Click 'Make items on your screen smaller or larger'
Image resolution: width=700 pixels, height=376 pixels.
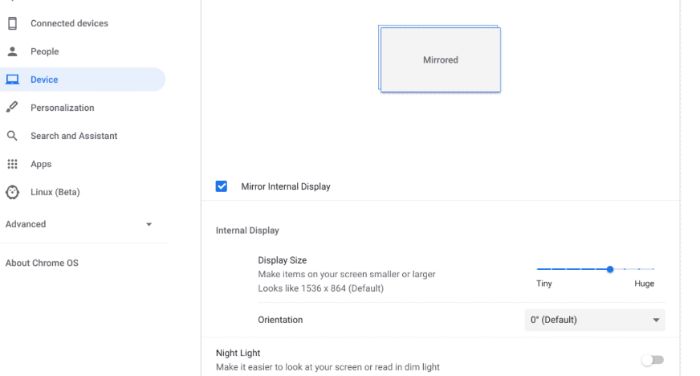coord(346,274)
